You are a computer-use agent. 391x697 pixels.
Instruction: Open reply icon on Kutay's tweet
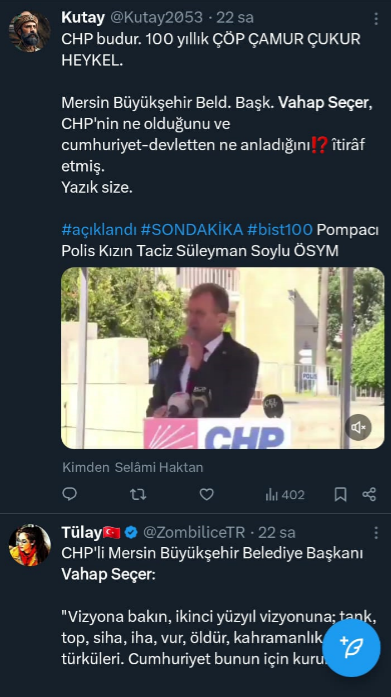pyautogui.click(x=69, y=494)
